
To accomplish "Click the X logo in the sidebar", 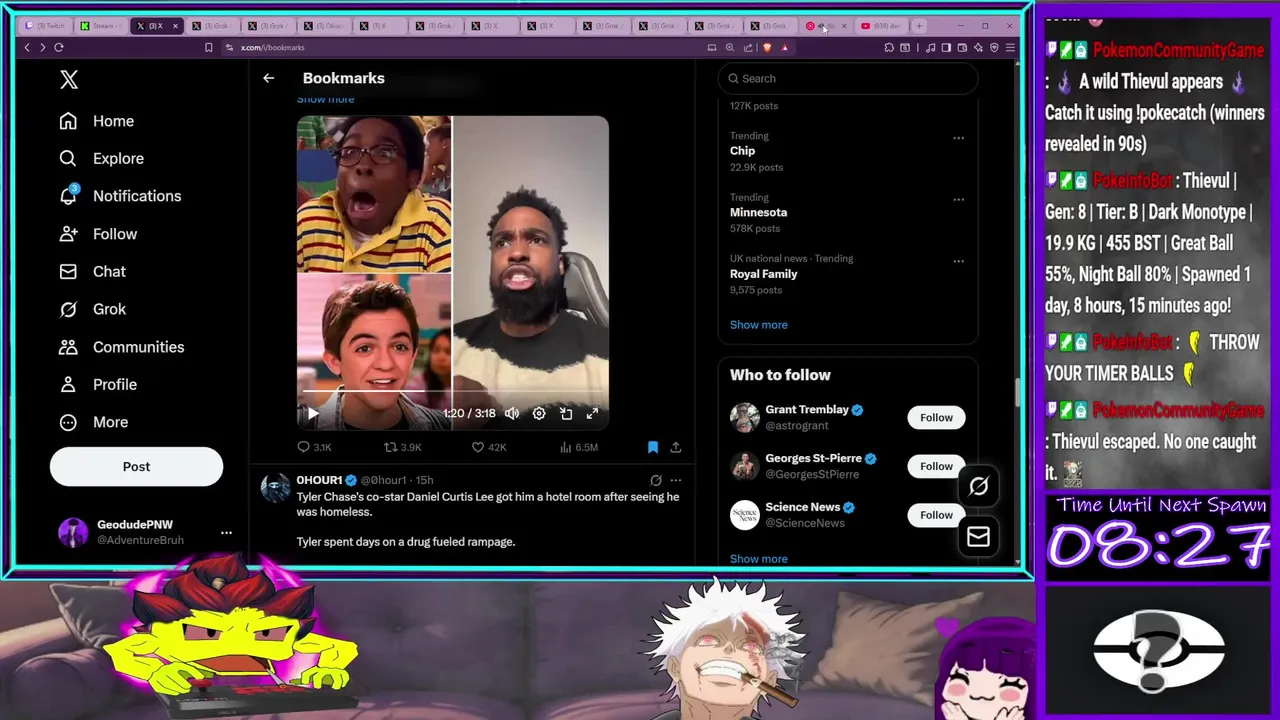I will [69, 80].
